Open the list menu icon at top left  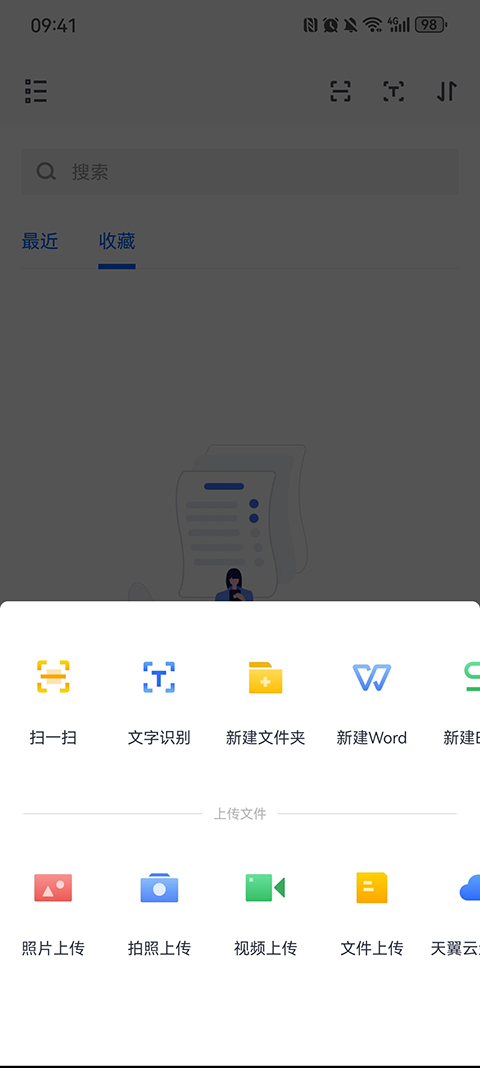click(36, 91)
